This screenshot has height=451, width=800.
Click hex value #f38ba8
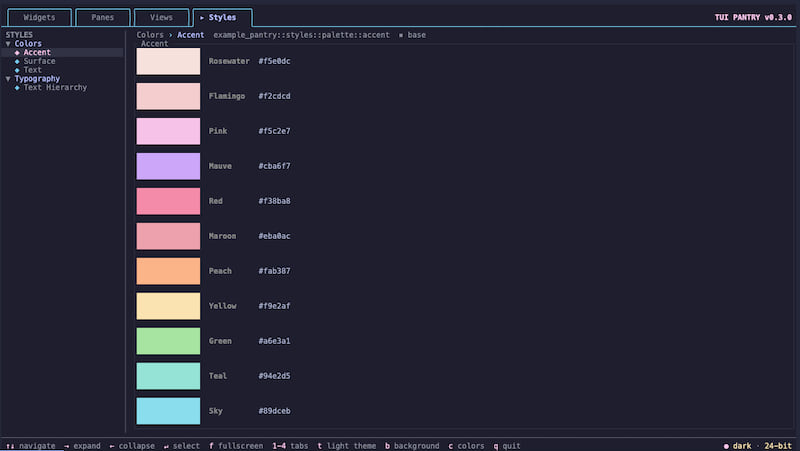[x=274, y=201]
